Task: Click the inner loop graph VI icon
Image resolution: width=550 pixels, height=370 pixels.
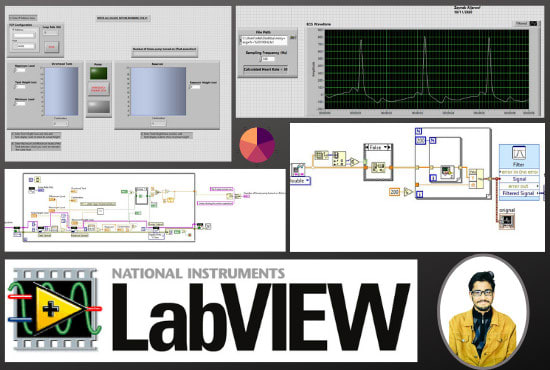Action: click(448, 171)
